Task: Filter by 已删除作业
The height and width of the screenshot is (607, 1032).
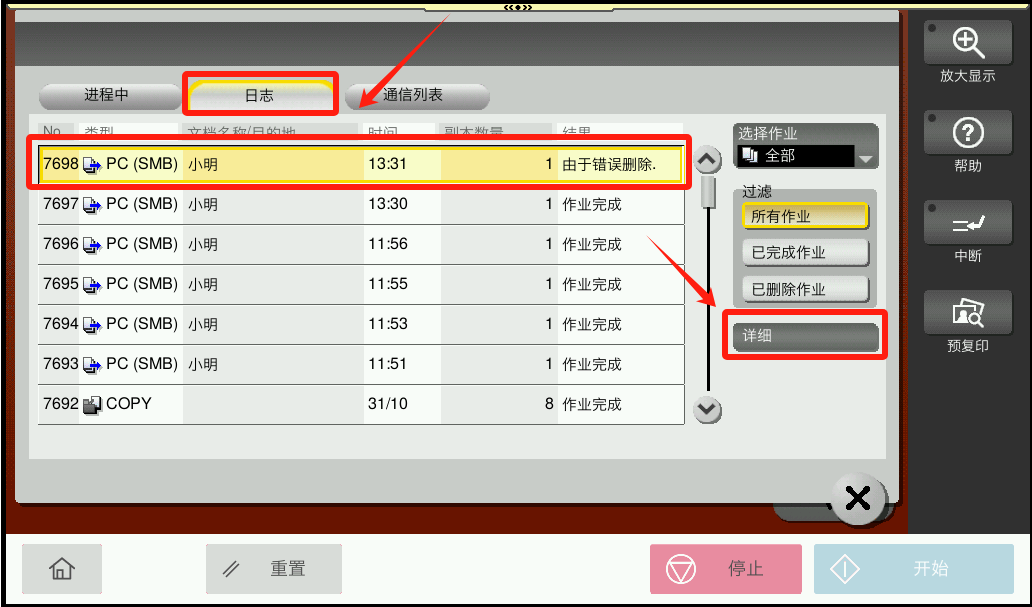Action: click(805, 289)
